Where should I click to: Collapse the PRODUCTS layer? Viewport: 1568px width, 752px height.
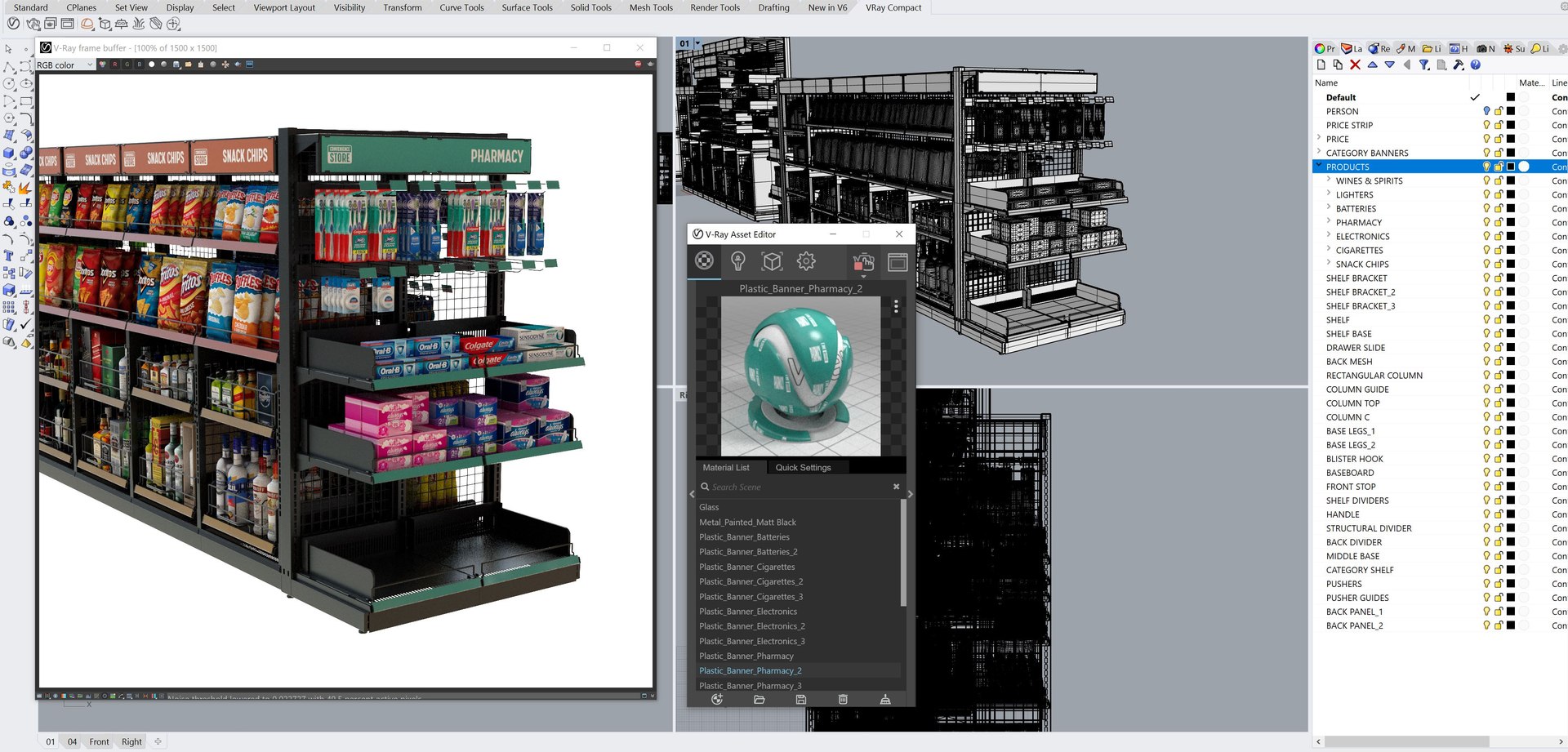pos(1319,166)
